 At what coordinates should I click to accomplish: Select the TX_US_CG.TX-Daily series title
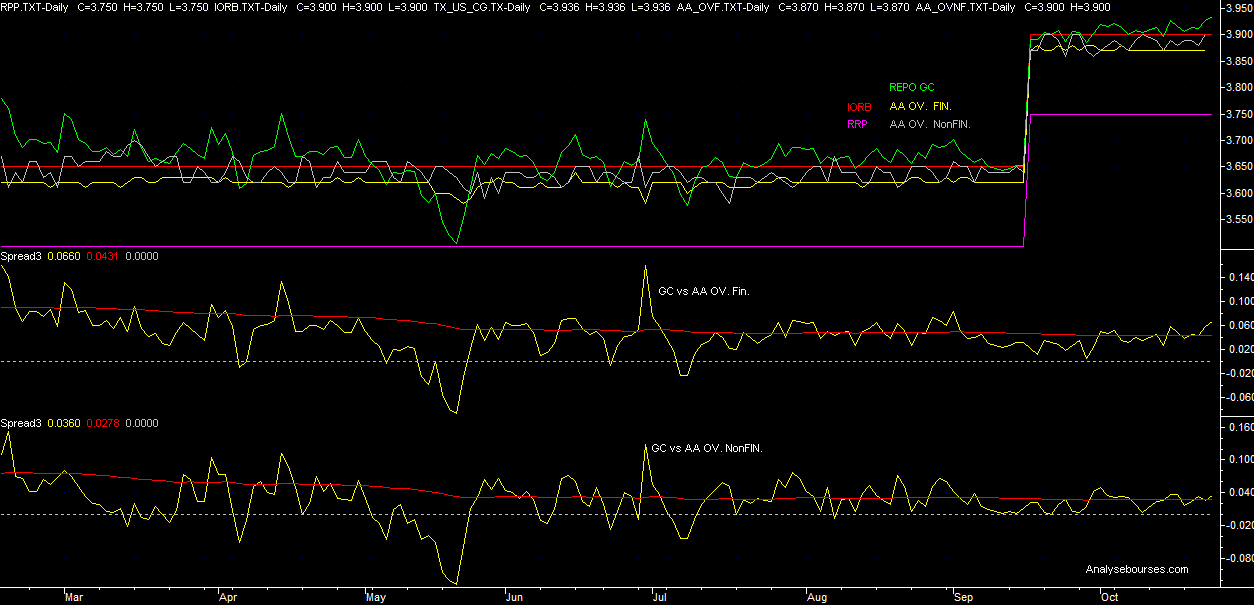tap(481, 6)
